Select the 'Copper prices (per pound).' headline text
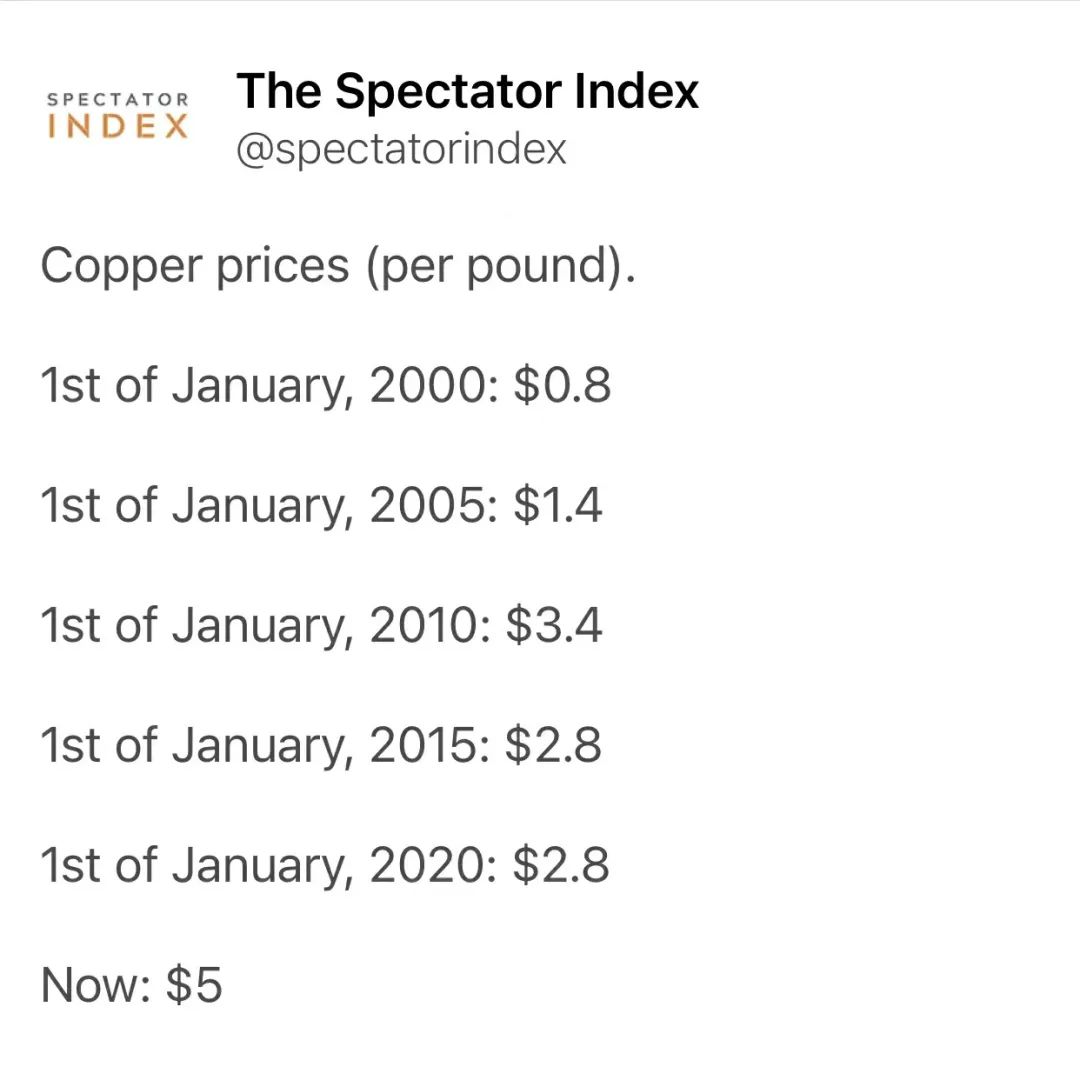 point(338,266)
